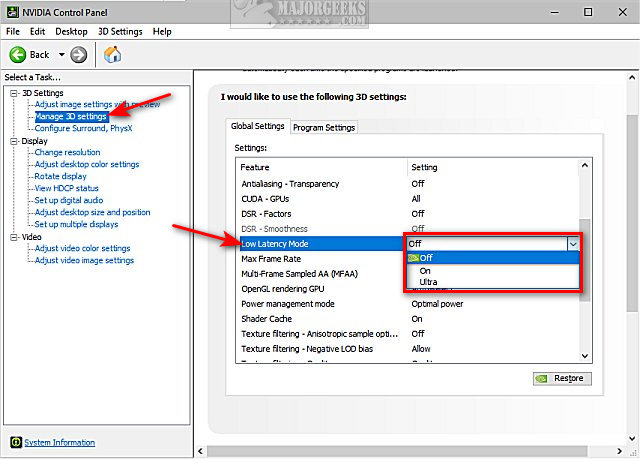Click the green Back arrow icon

18,55
